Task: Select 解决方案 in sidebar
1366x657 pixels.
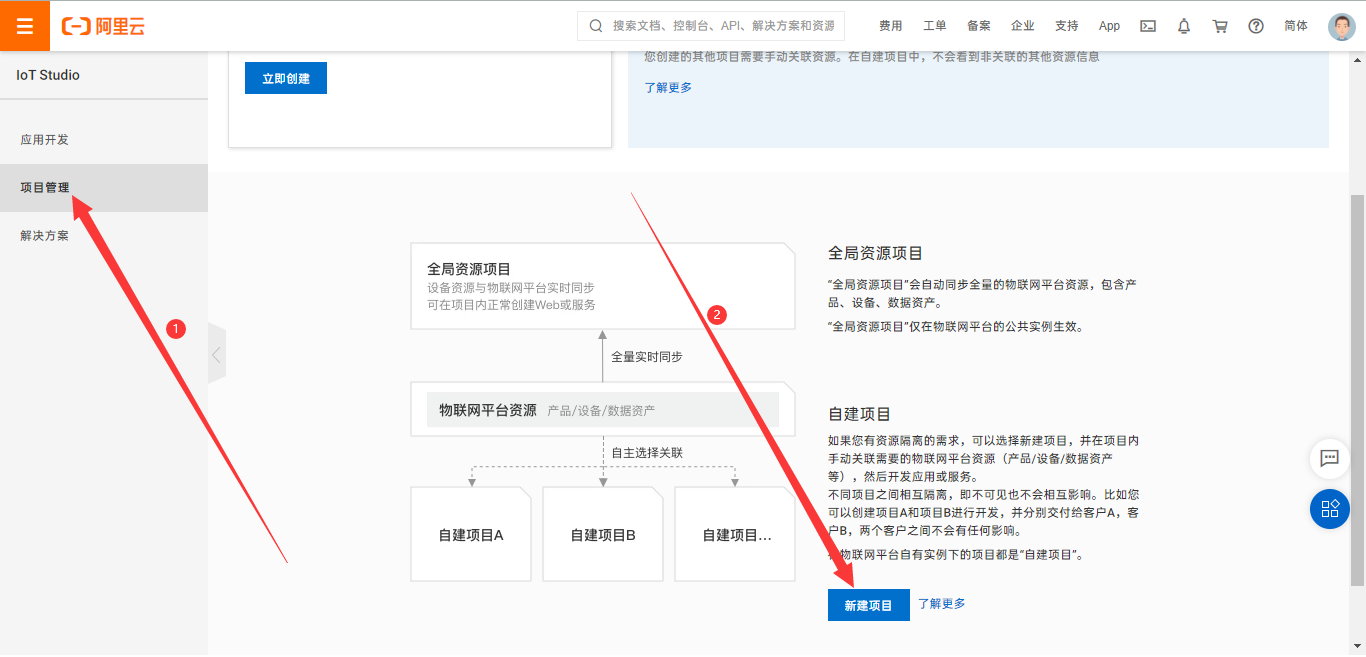Action: click(104, 236)
